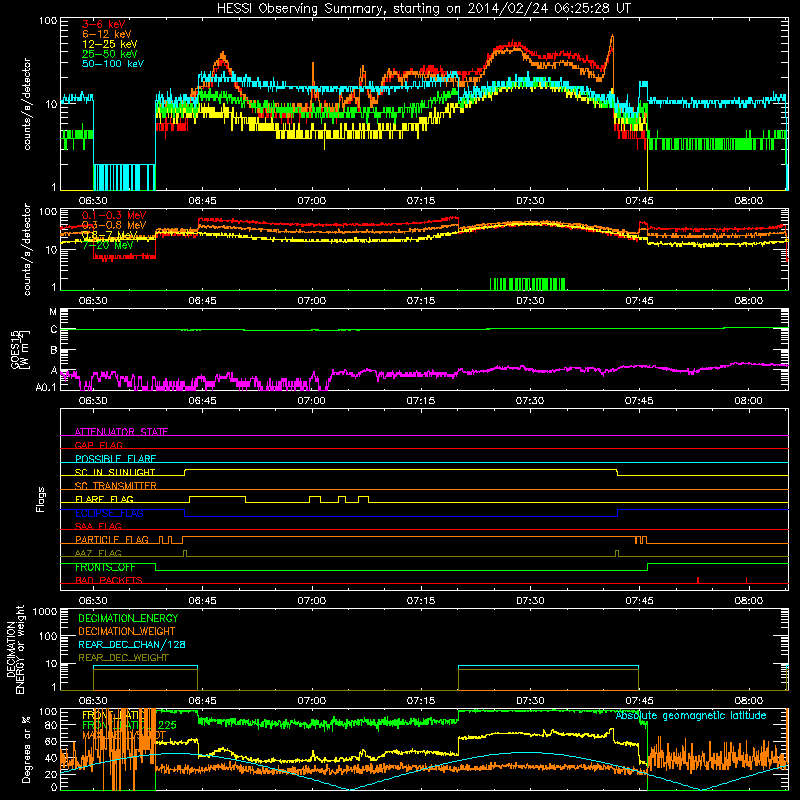
Task: Click counts/s/detector axis title of MeV panel
Action: pyautogui.click(x=27, y=249)
